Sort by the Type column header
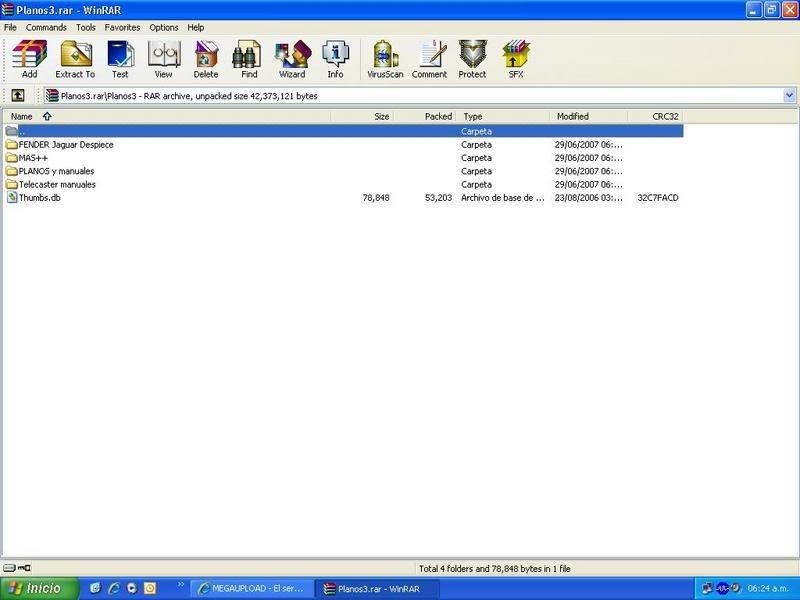Image resolution: width=800 pixels, height=600 pixels. click(503, 116)
